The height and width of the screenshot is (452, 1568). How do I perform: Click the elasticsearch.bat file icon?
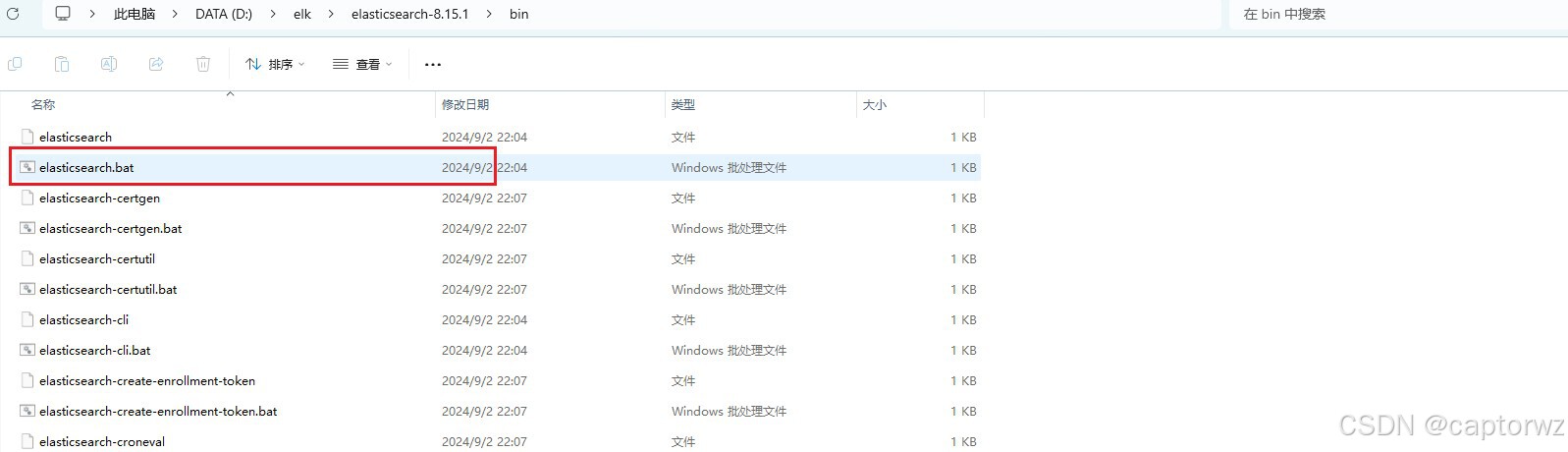(27, 167)
